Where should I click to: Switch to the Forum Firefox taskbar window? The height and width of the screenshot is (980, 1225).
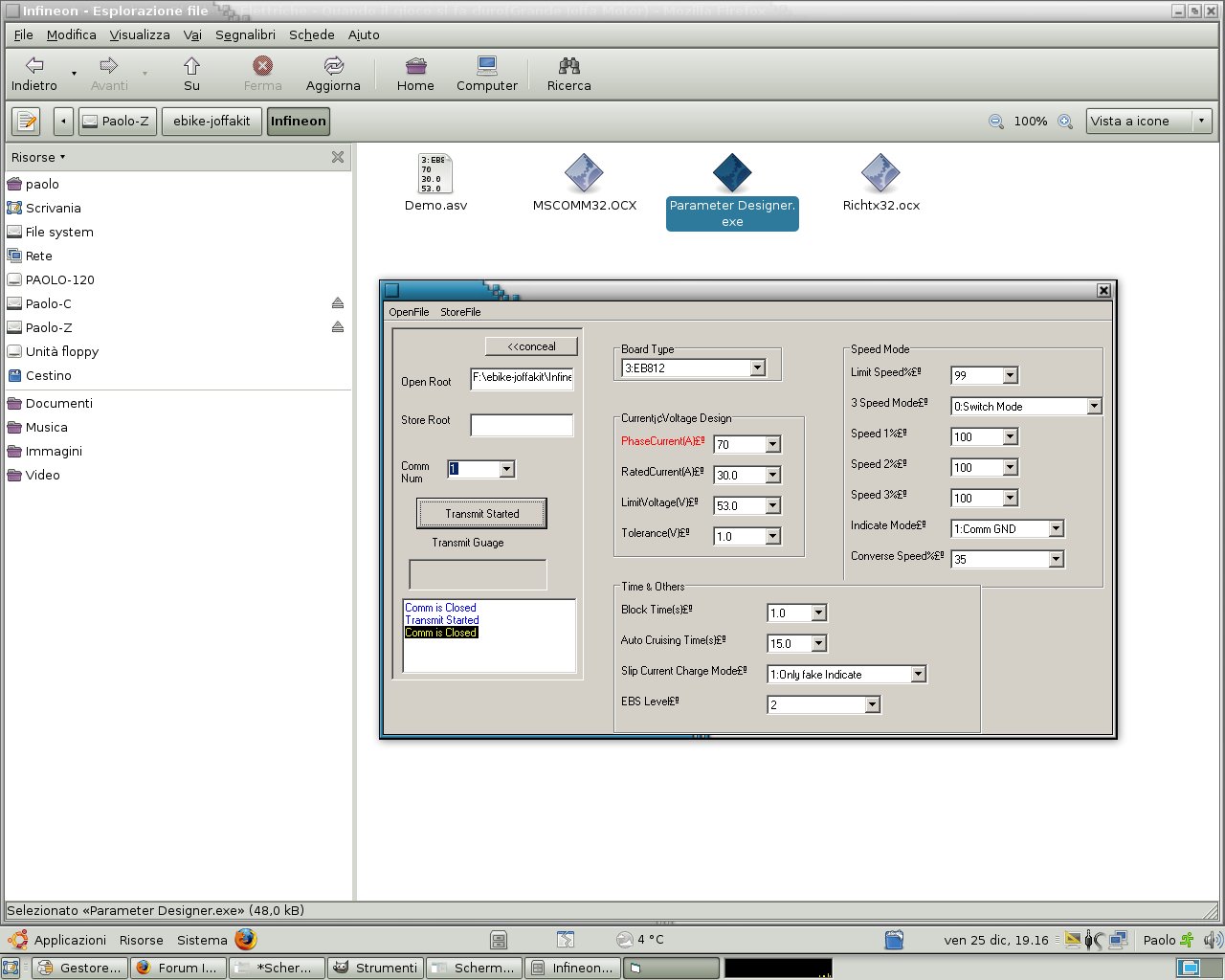point(178,969)
